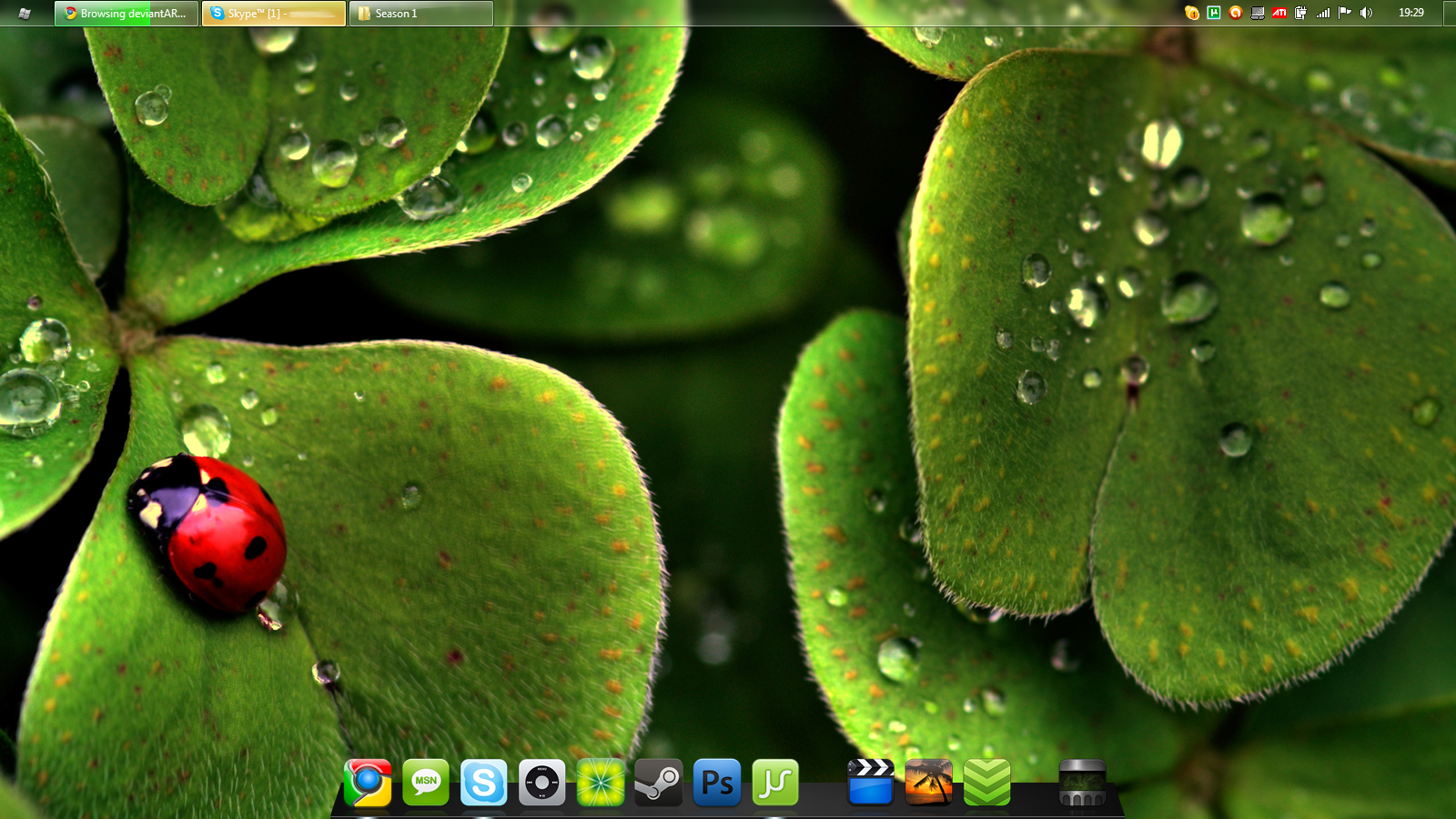Switch to the Skype taskbar window
This screenshot has width=1456, height=819.
pos(274,13)
